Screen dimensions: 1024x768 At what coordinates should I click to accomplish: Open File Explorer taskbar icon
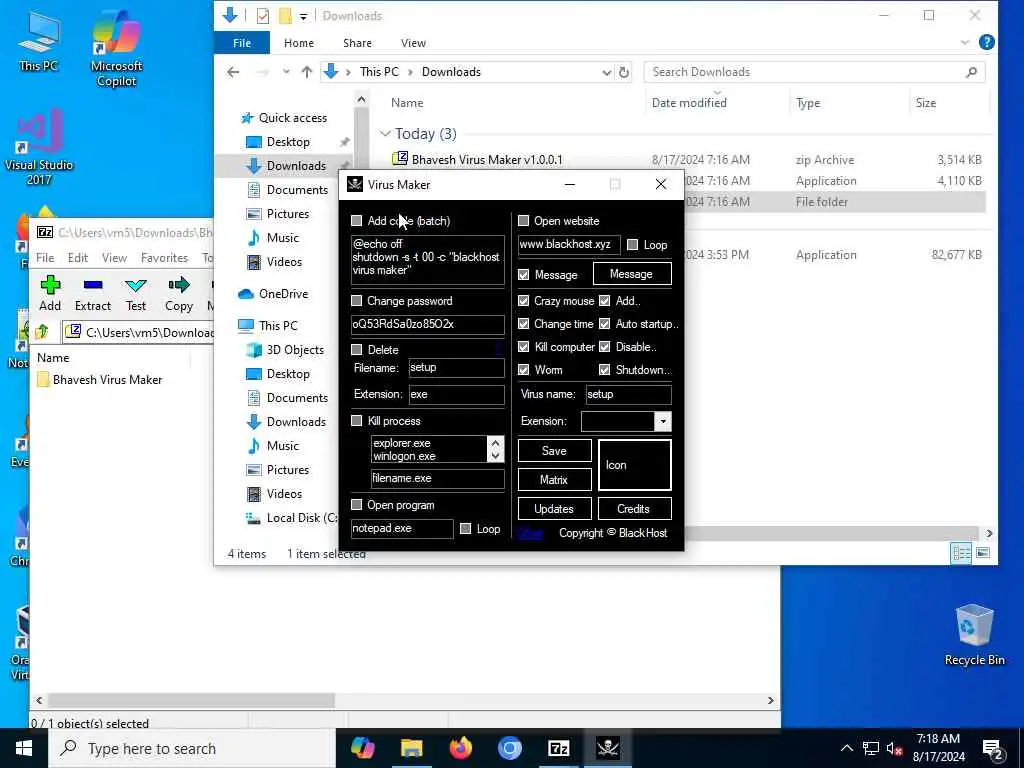click(411, 748)
